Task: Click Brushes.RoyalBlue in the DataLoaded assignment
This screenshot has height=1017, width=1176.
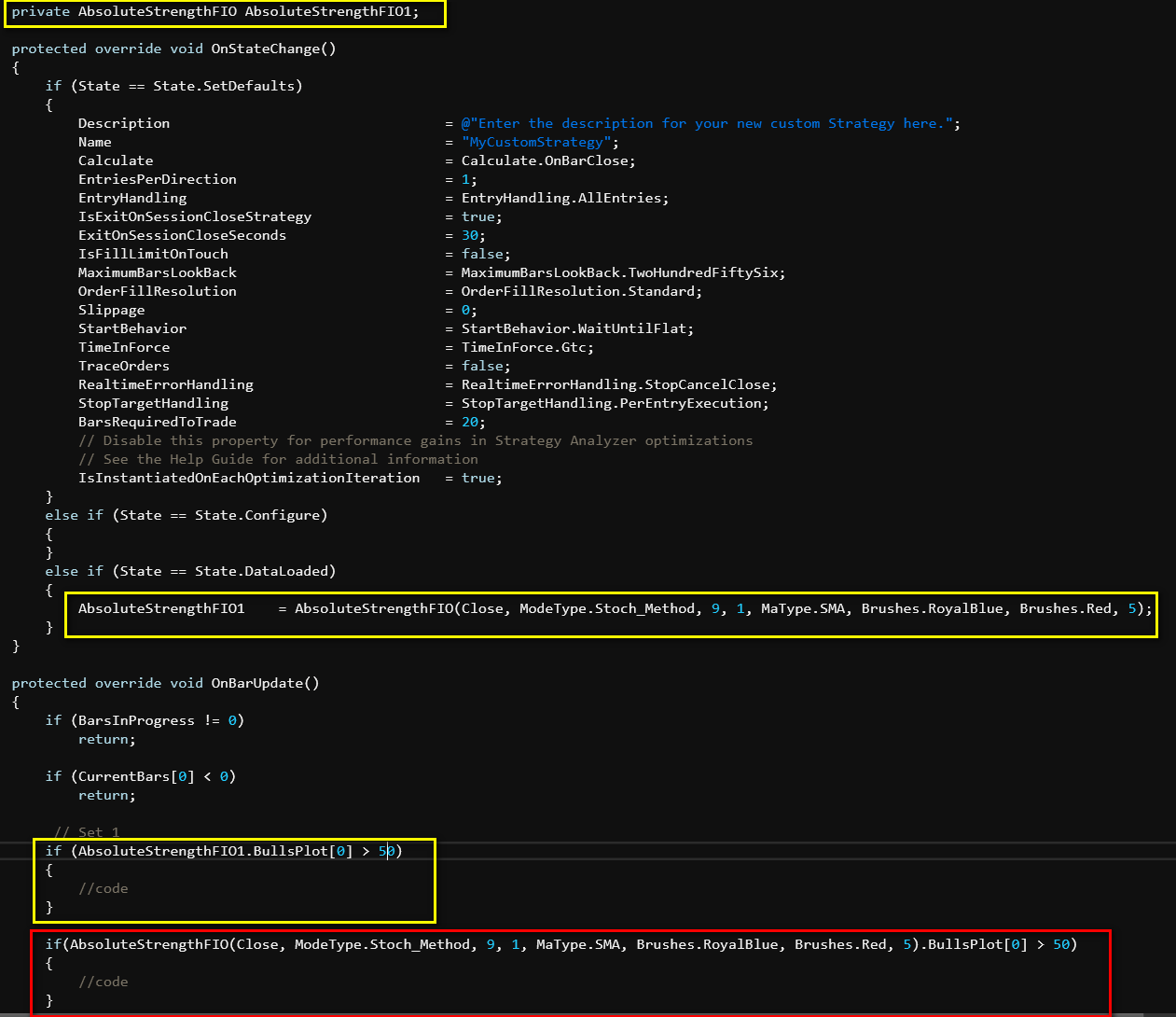Action: coord(933,608)
